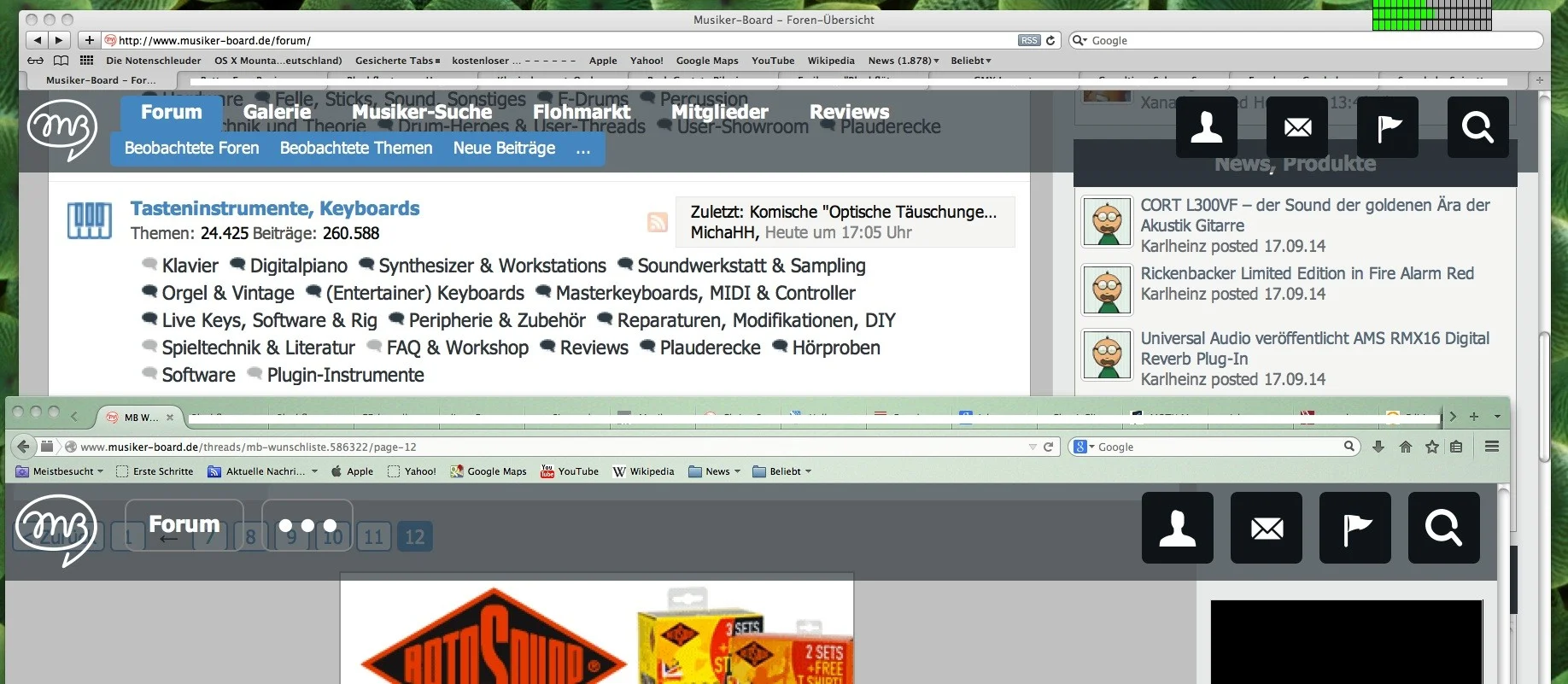Click the RSS feed icon for Tasteninstrumente
1568x684 pixels.
point(657,222)
